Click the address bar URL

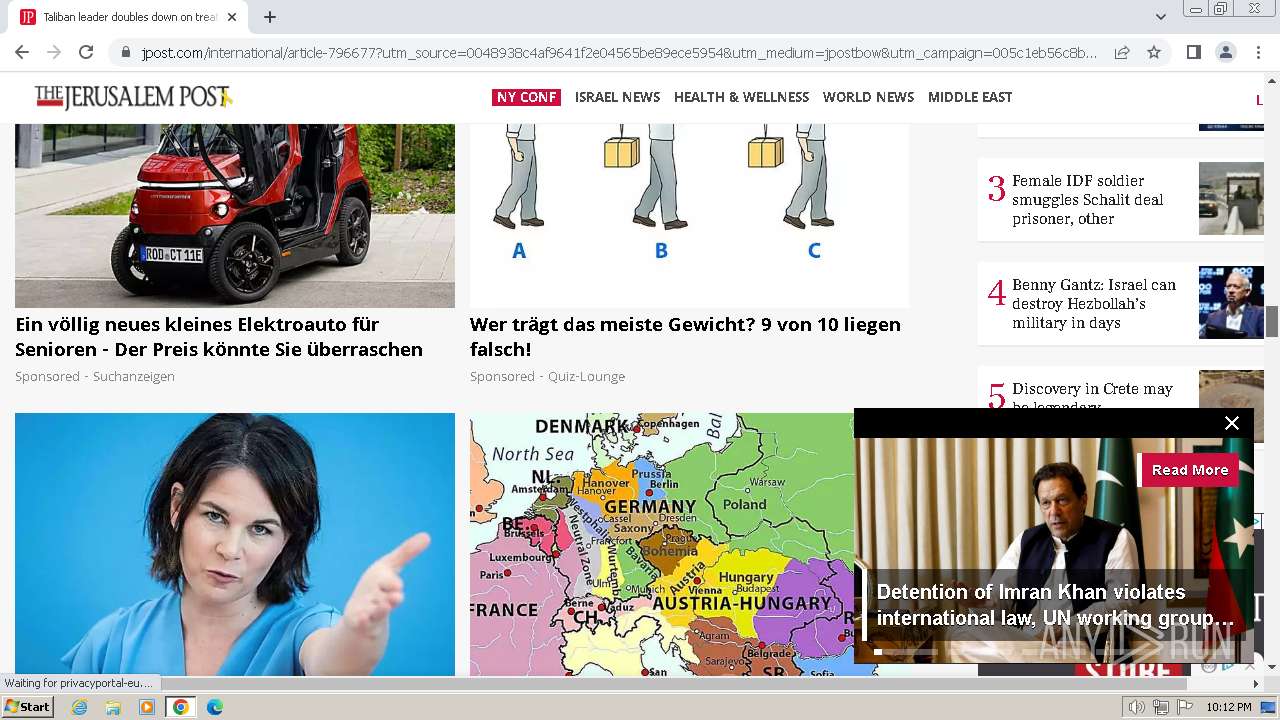click(x=618, y=53)
